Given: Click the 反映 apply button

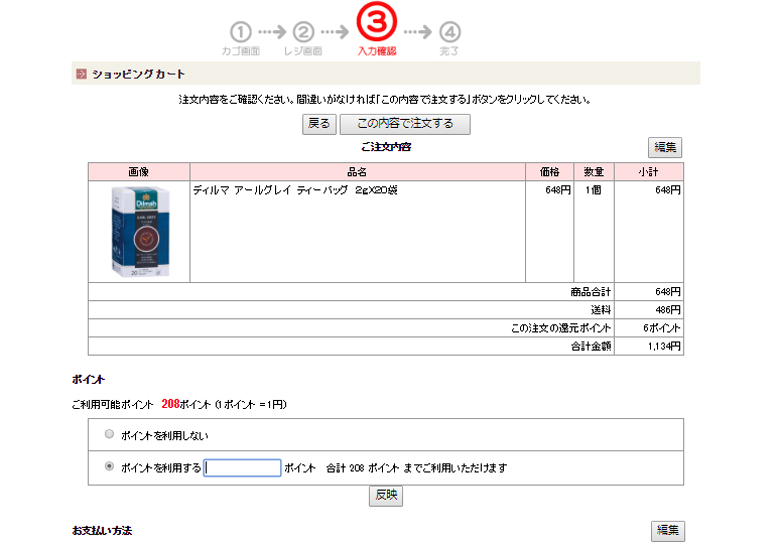Looking at the screenshot, I should (x=386, y=495).
